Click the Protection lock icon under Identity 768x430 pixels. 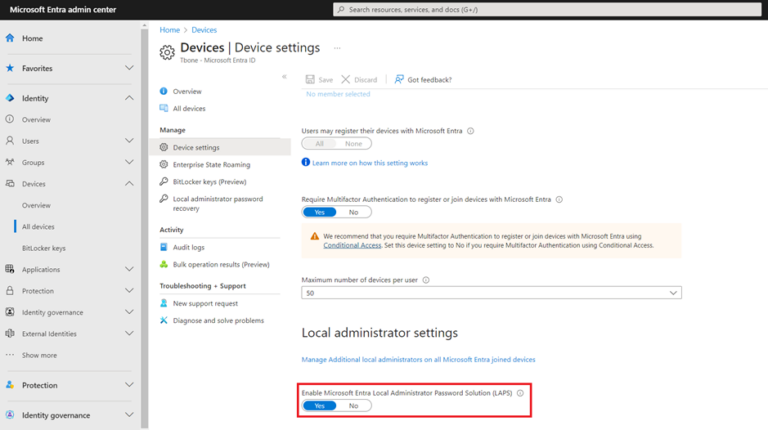tap(10, 290)
